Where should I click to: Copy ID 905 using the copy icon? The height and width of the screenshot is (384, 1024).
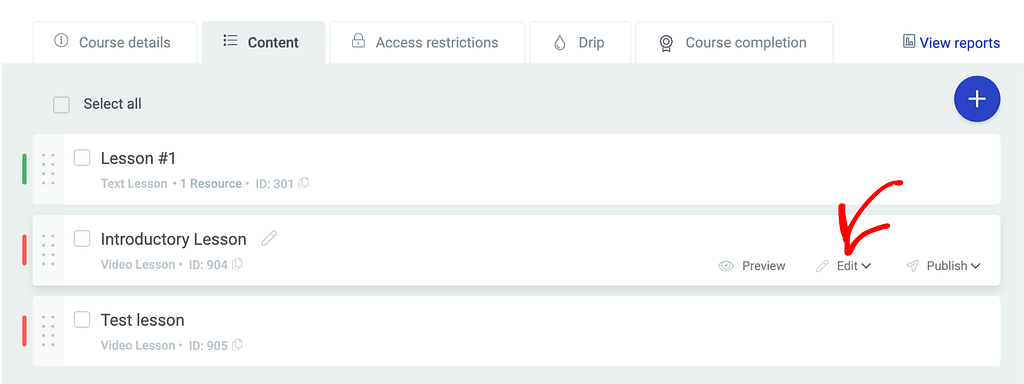[x=237, y=345]
